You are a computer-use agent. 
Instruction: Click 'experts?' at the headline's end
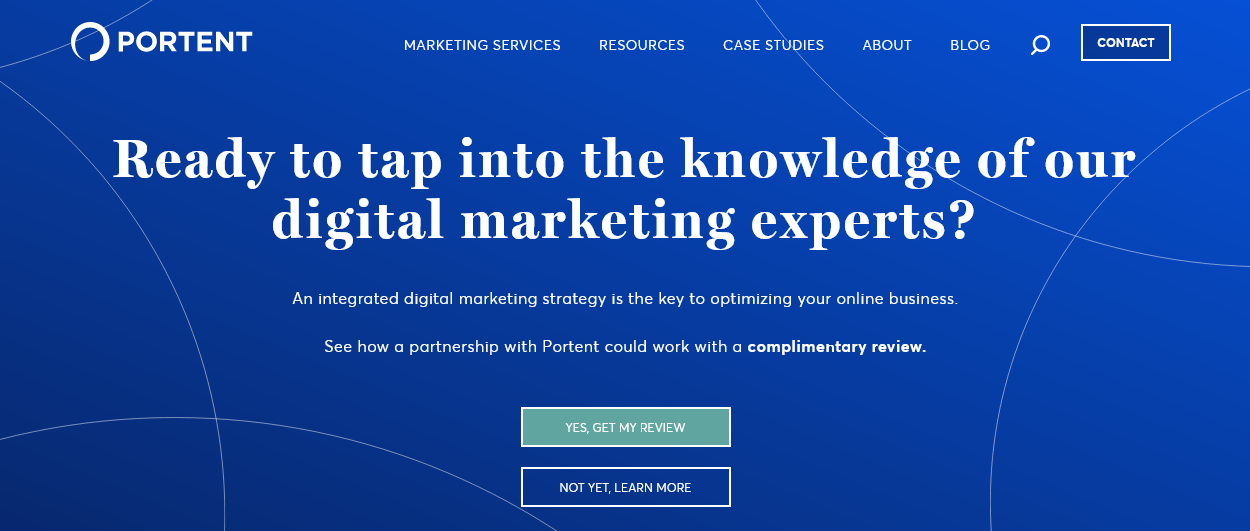[861, 220]
